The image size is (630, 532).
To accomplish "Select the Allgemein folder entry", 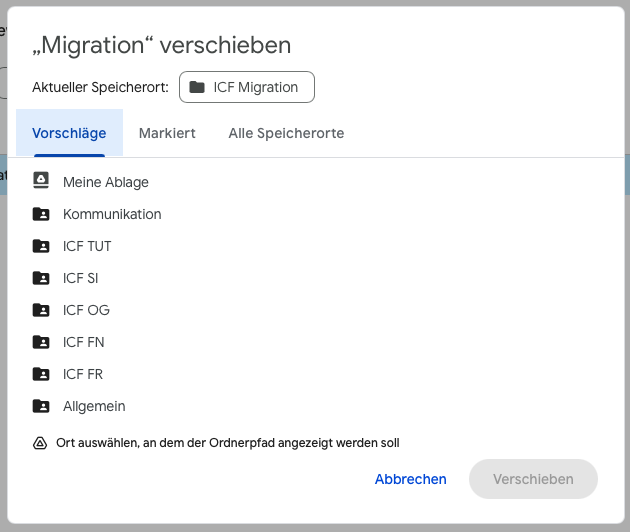I will click(94, 406).
